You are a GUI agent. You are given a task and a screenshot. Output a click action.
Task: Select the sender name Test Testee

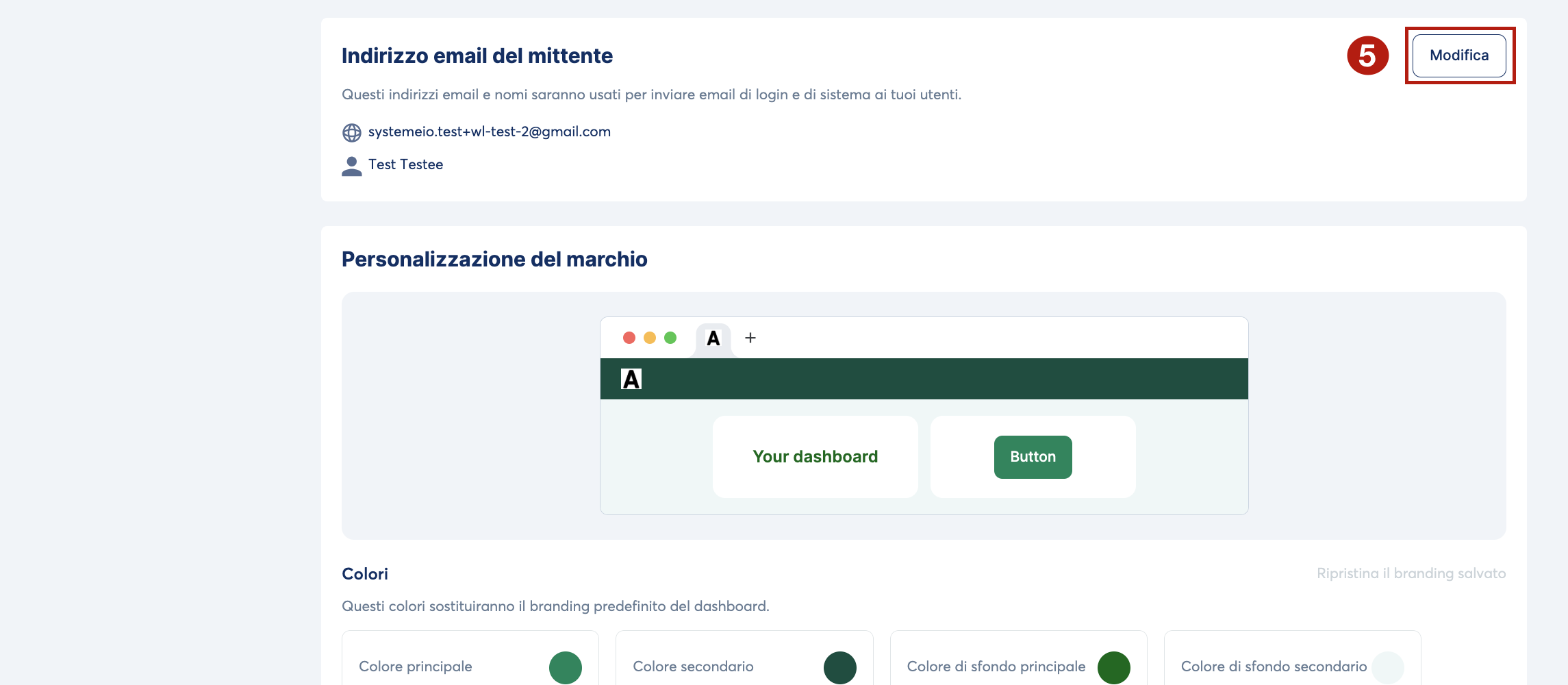405,164
